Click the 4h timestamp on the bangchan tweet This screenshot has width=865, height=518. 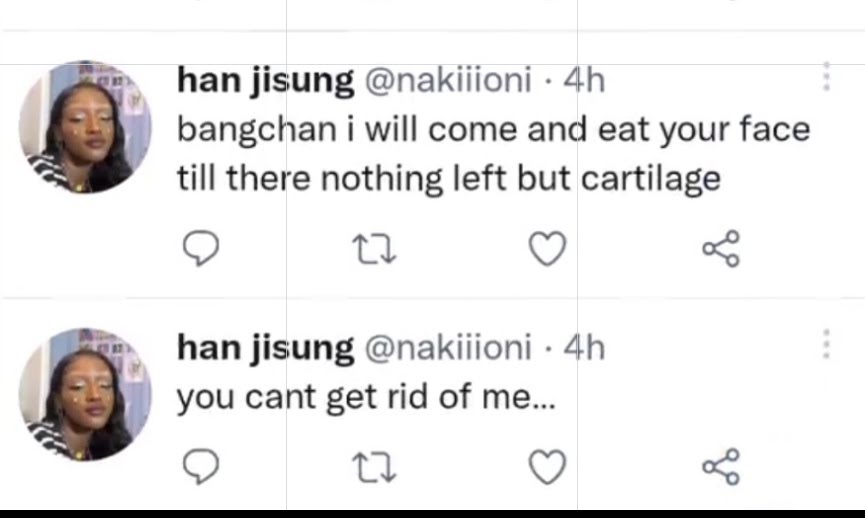(x=585, y=81)
